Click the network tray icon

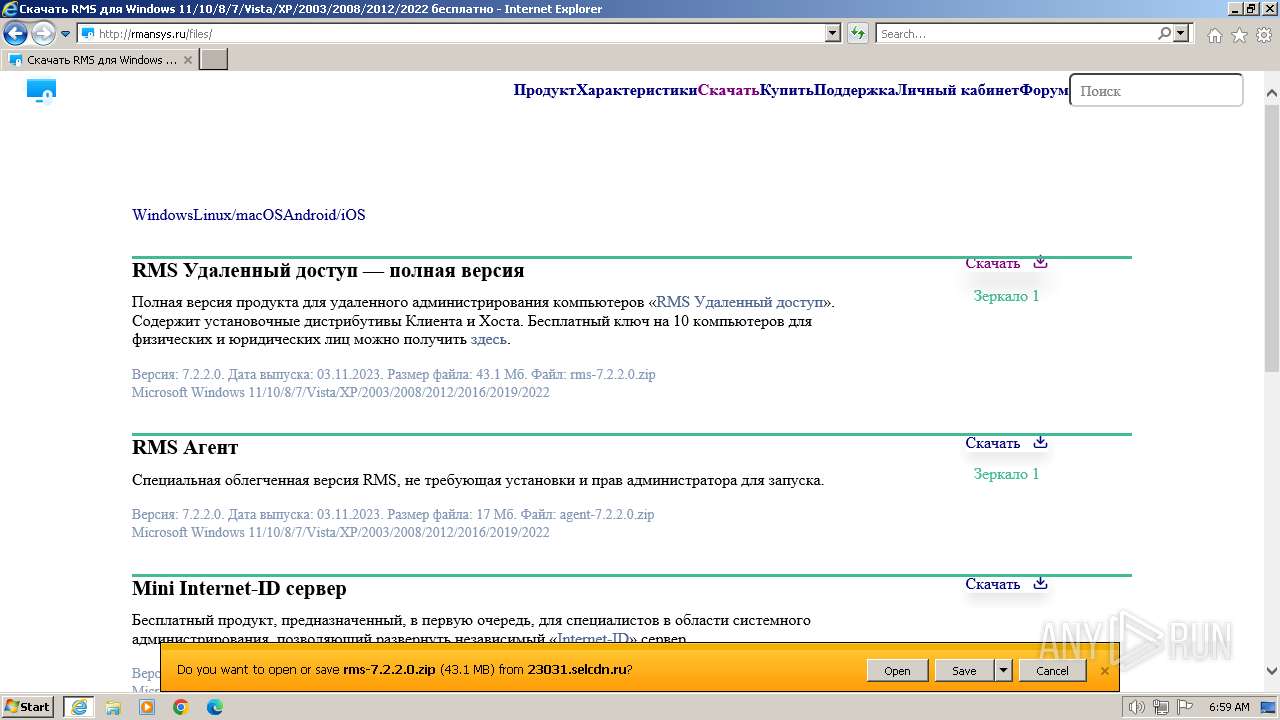(x=1161, y=707)
